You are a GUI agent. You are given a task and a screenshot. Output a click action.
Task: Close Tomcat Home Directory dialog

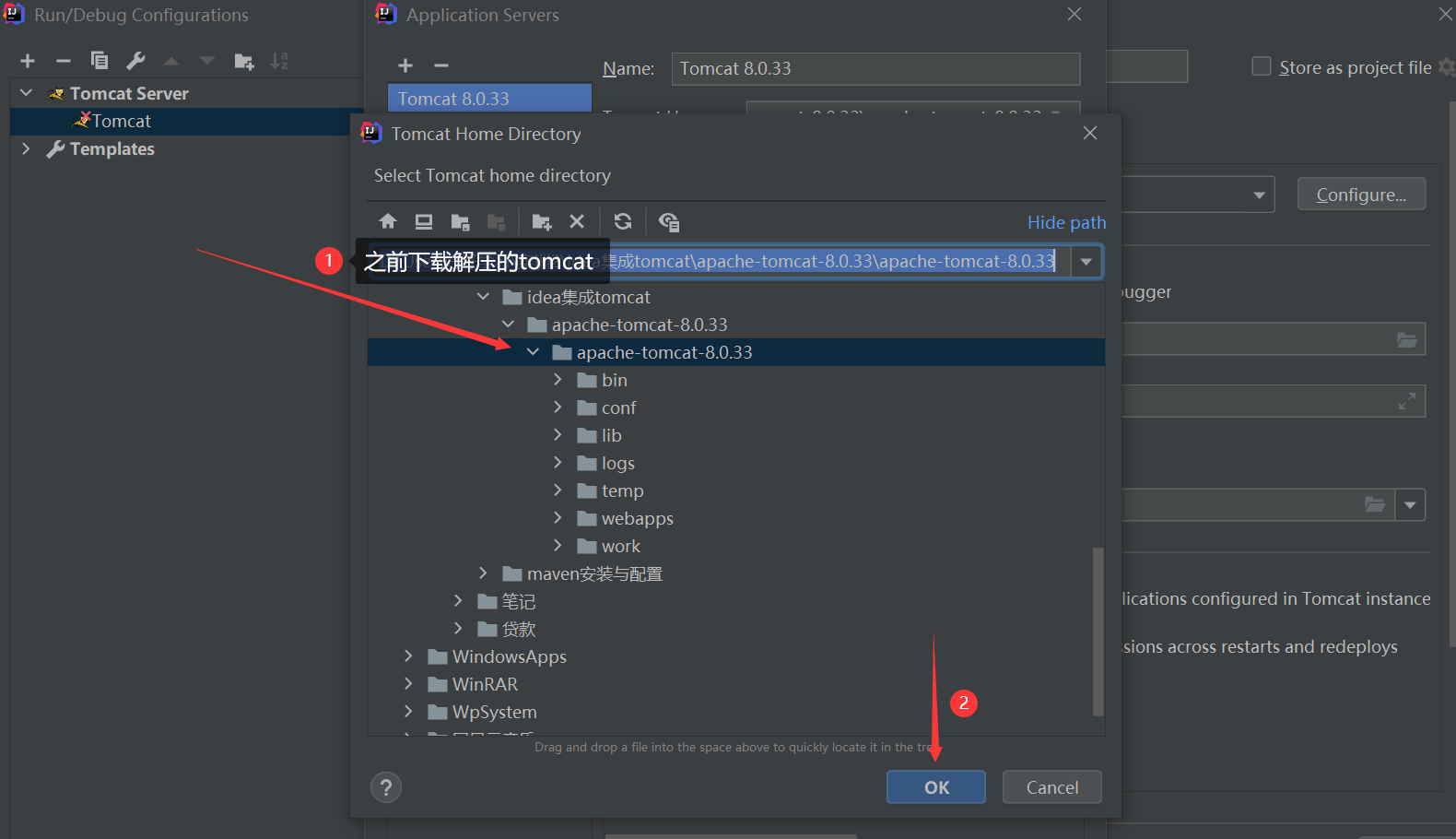[x=1090, y=133]
